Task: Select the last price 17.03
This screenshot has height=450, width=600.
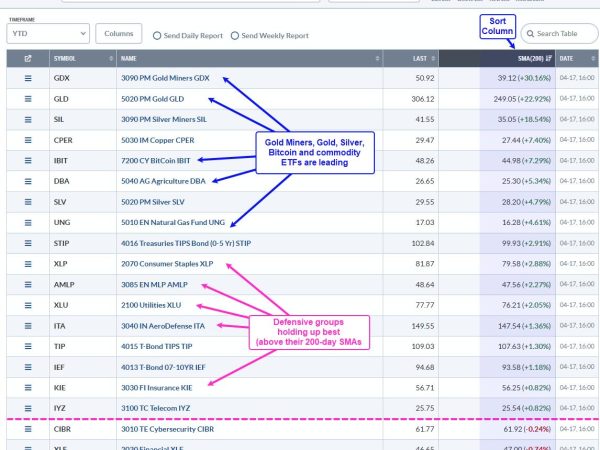Action: pos(425,223)
